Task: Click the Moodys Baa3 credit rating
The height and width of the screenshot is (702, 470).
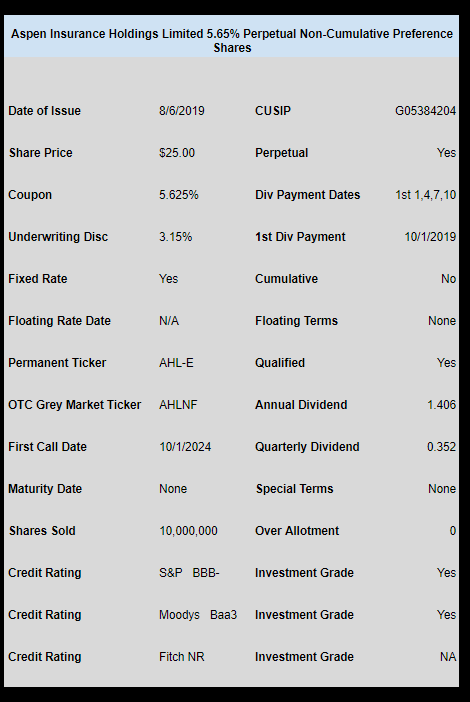Action: (x=198, y=615)
